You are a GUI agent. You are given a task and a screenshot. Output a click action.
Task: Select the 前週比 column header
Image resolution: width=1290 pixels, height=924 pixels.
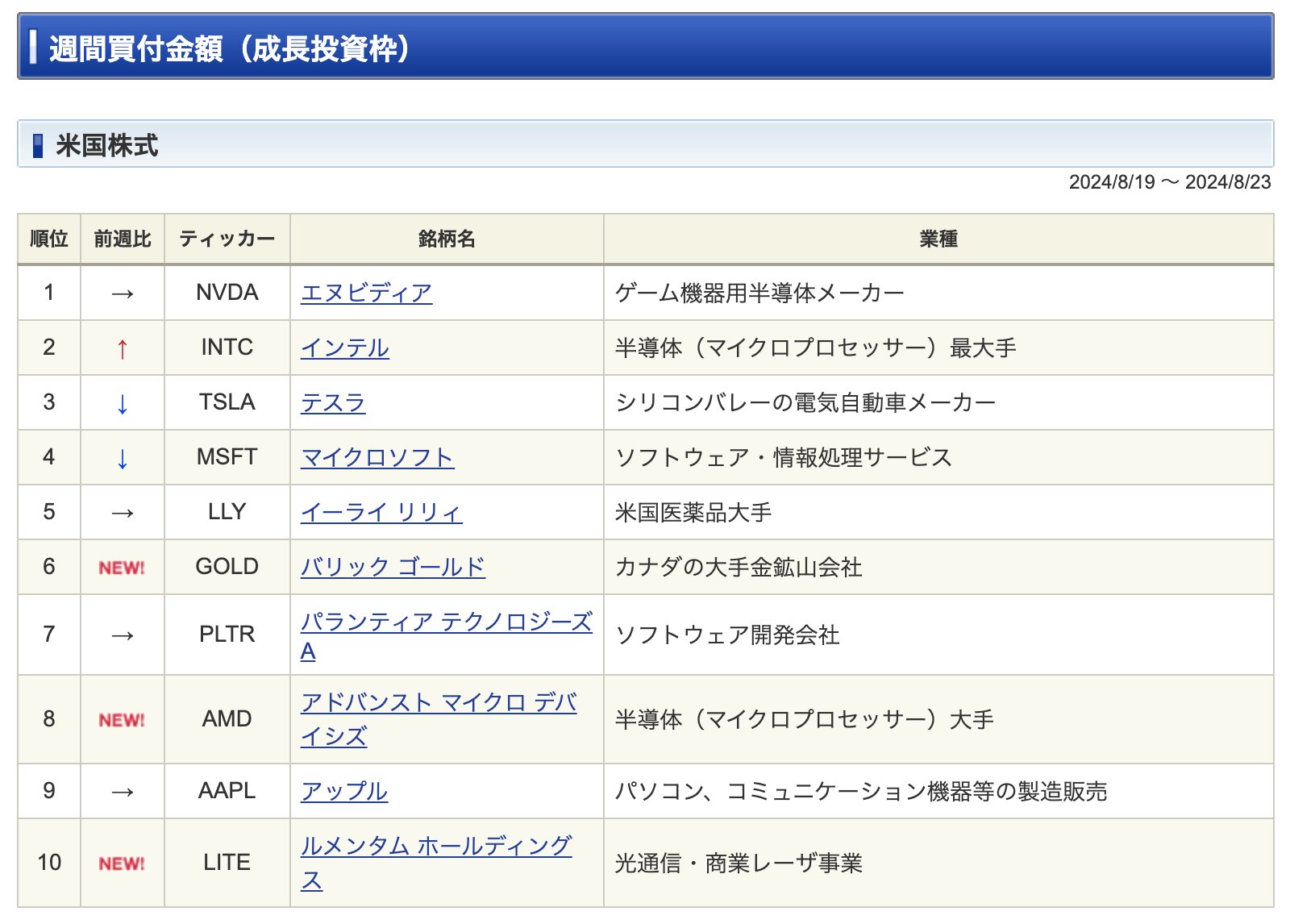pos(123,239)
